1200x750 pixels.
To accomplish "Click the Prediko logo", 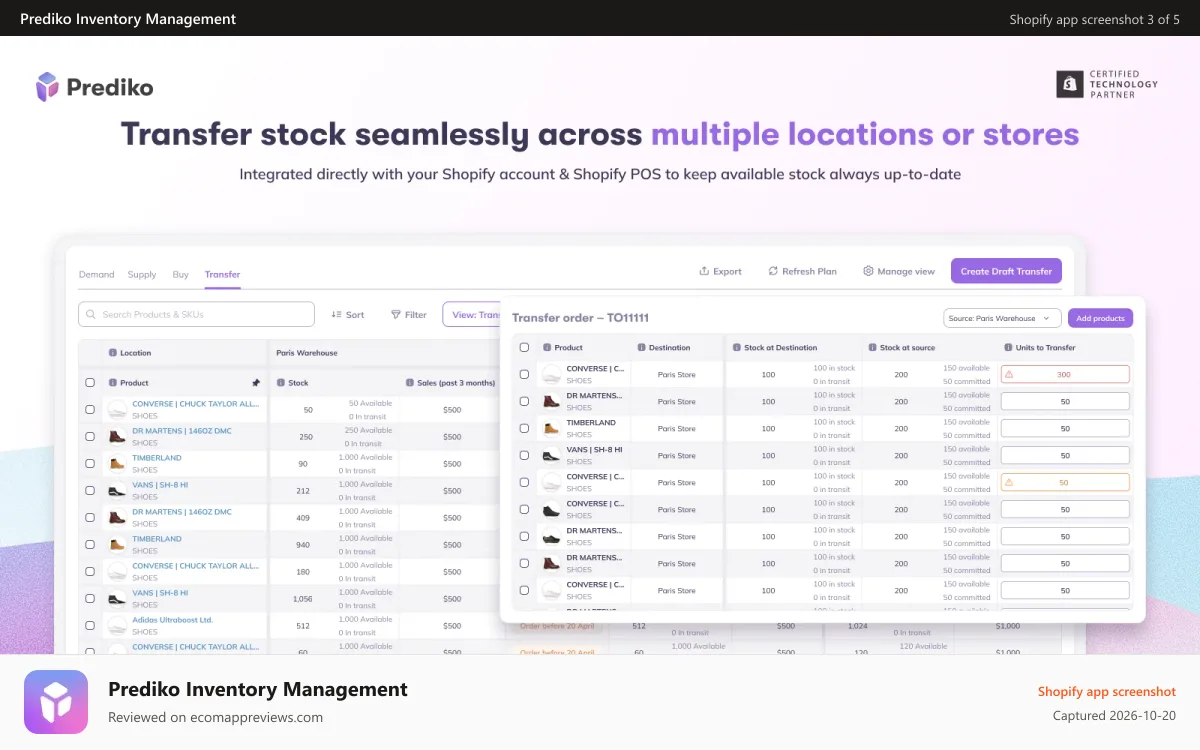I will point(94,87).
